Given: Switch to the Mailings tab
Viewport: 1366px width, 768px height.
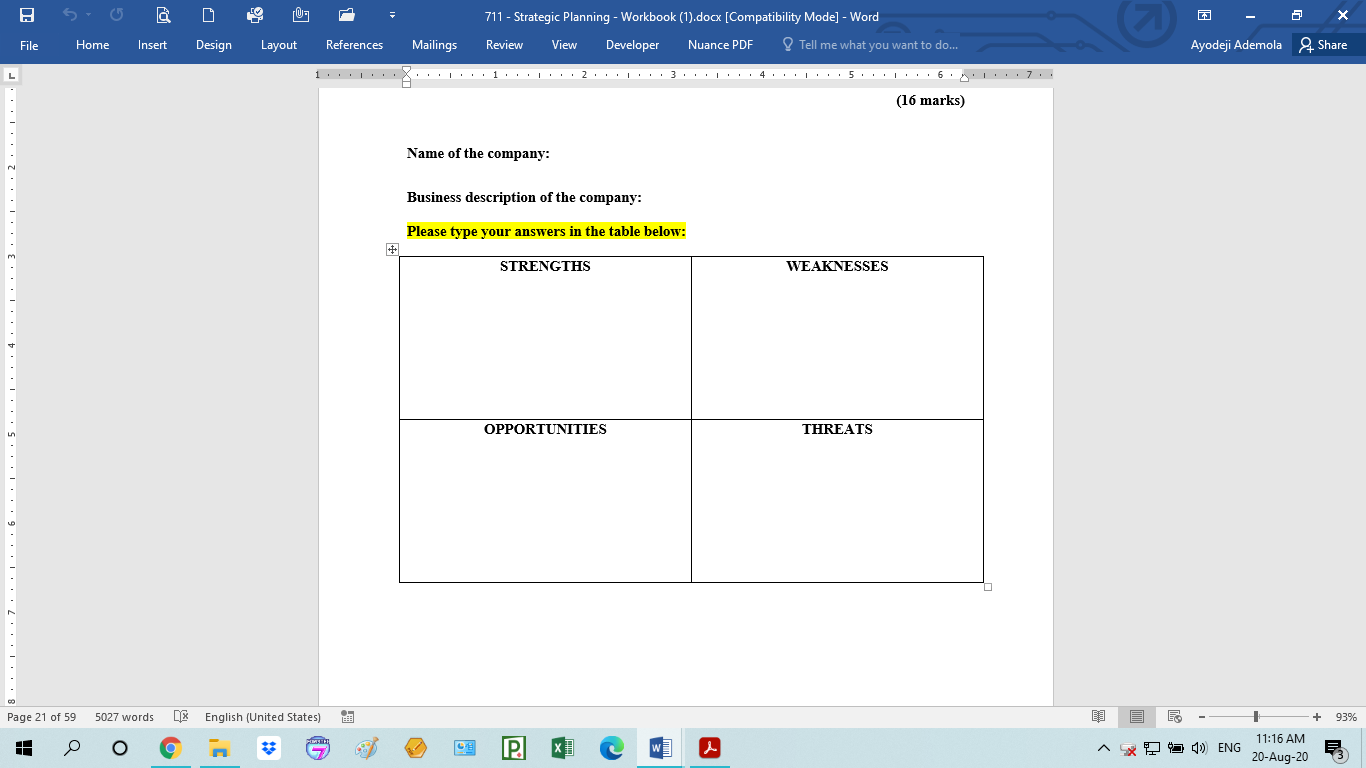Looking at the screenshot, I should pyautogui.click(x=434, y=45).
